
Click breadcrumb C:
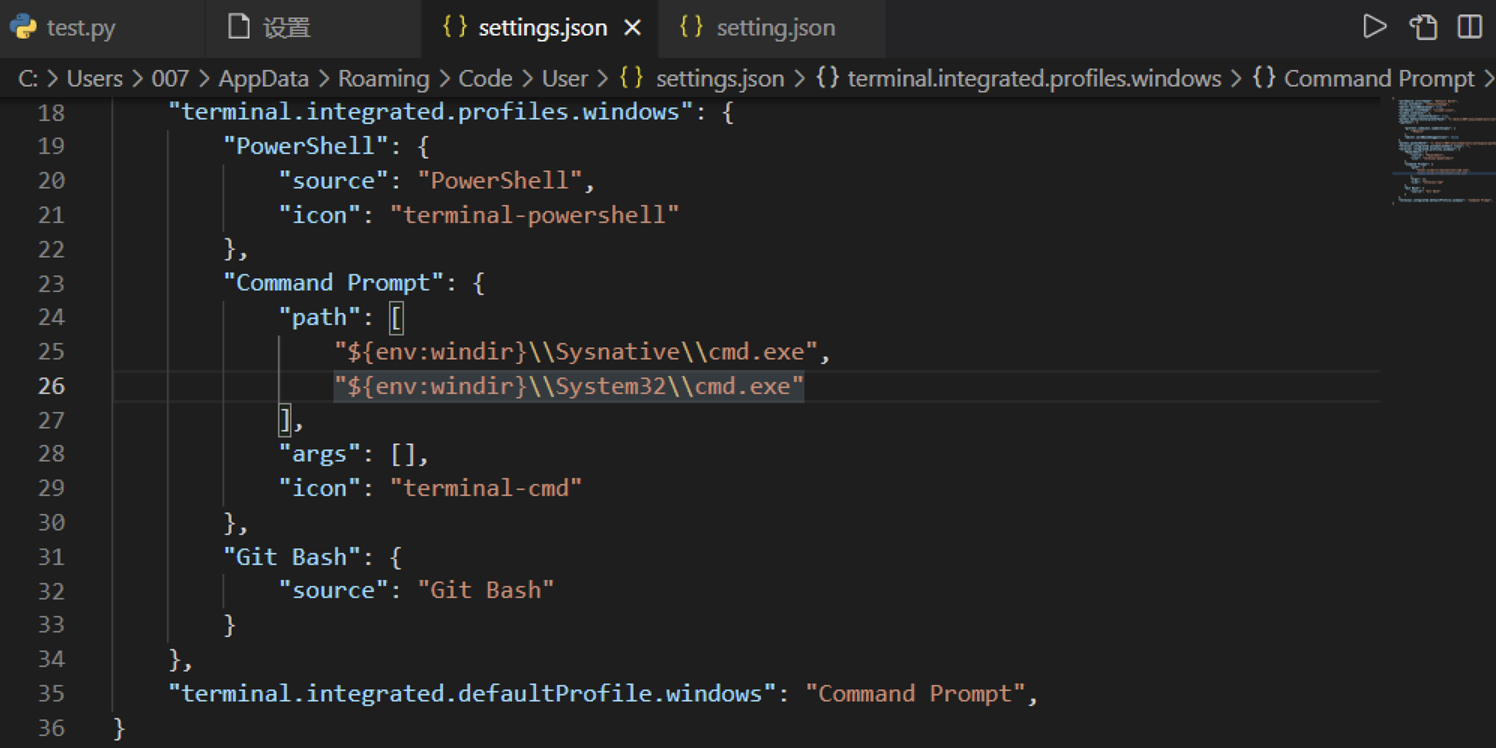(28, 78)
